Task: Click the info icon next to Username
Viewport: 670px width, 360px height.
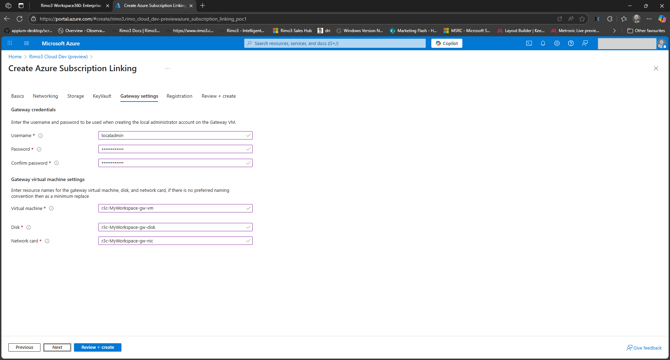Action: click(x=41, y=136)
